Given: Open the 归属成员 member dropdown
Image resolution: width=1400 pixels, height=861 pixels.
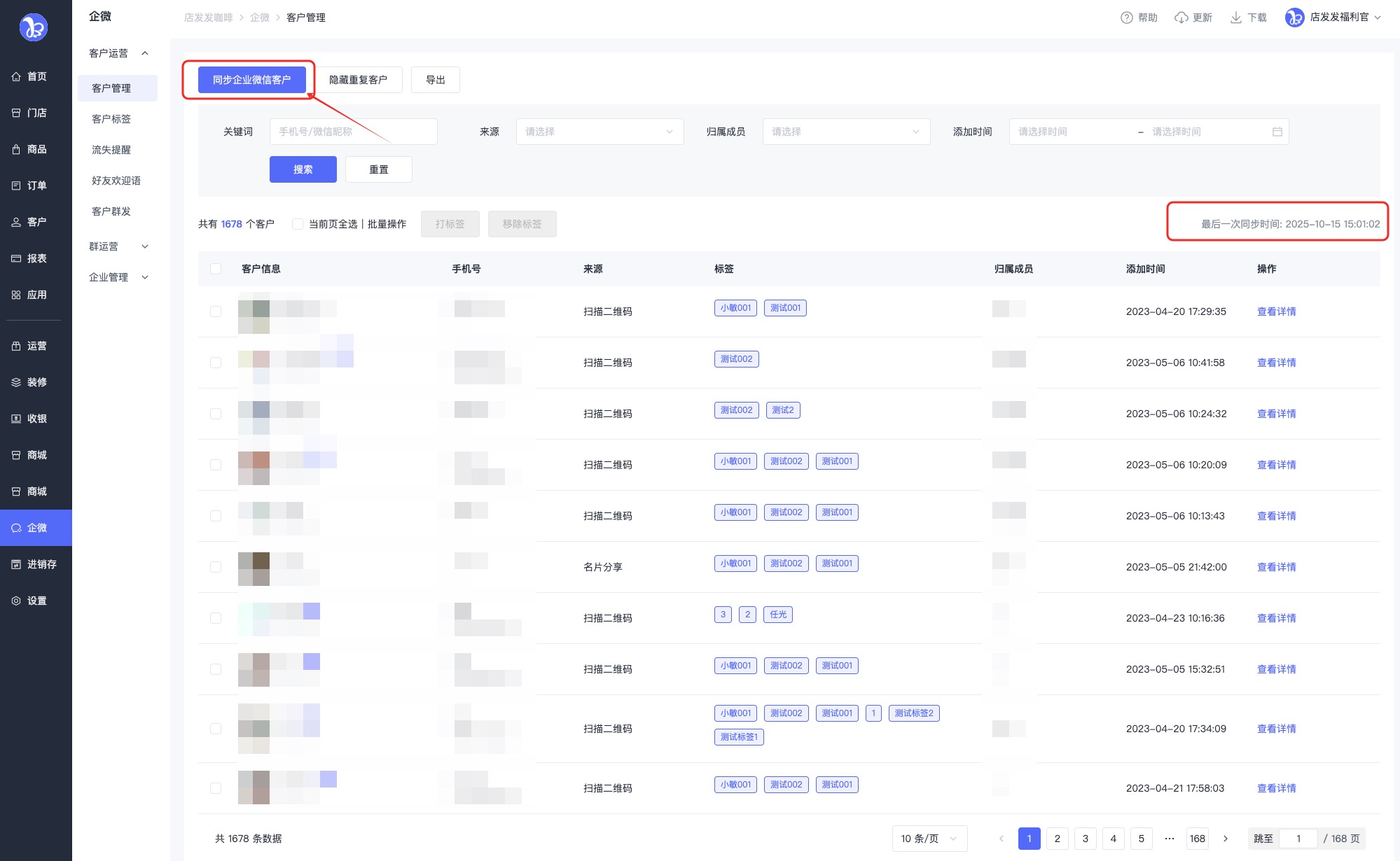Looking at the screenshot, I should coord(846,132).
